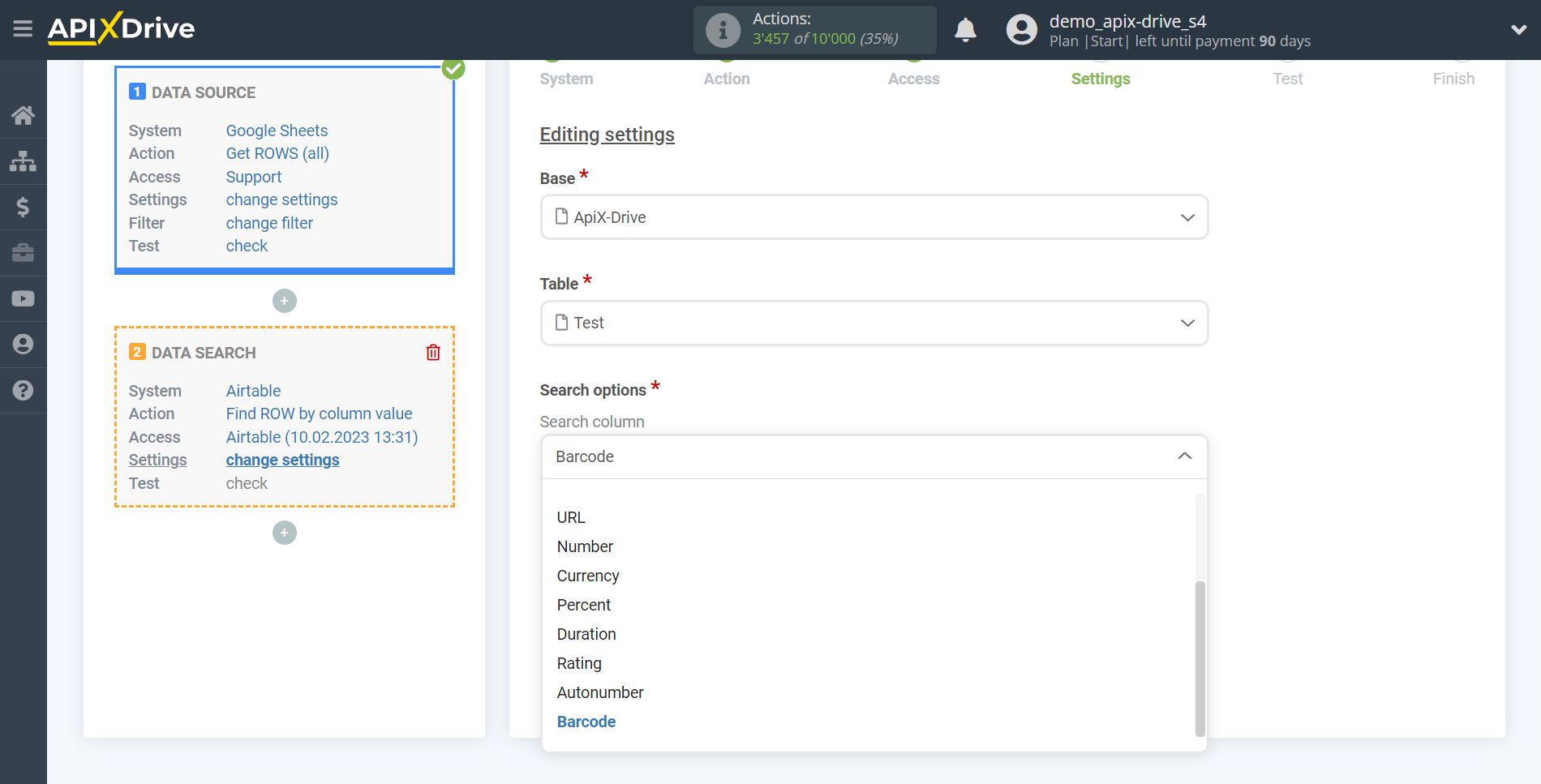1541x784 pixels.
Task: Select URL in the column list
Action: 571,517
